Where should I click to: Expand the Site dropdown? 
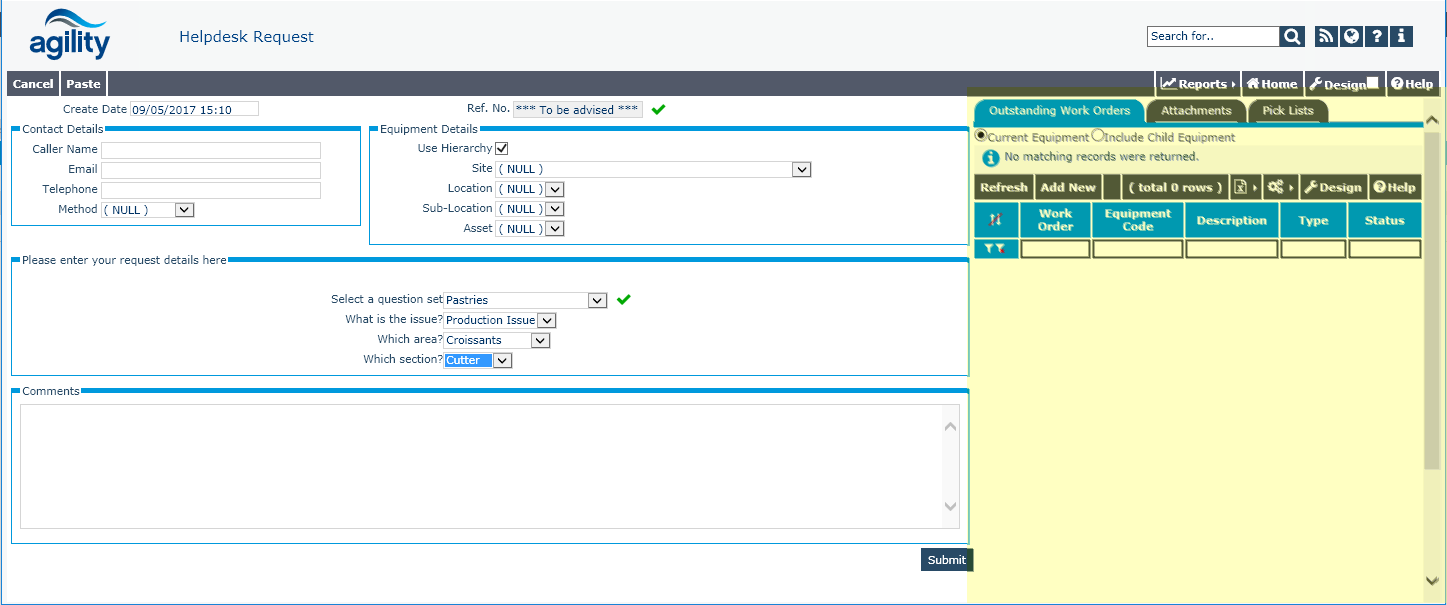pyautogui.click(x=801, y=170)
